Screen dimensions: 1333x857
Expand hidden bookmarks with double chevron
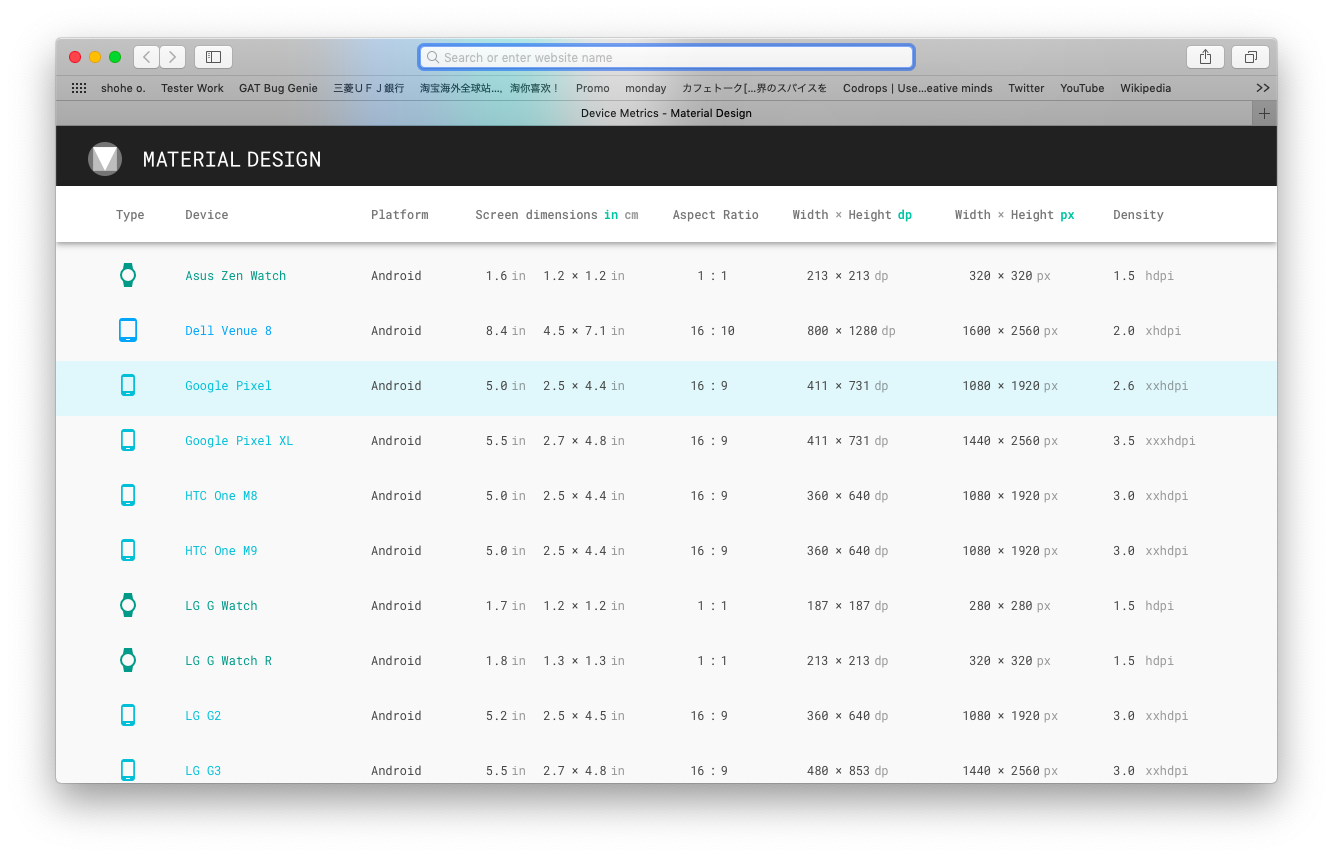click(1263, 88)
